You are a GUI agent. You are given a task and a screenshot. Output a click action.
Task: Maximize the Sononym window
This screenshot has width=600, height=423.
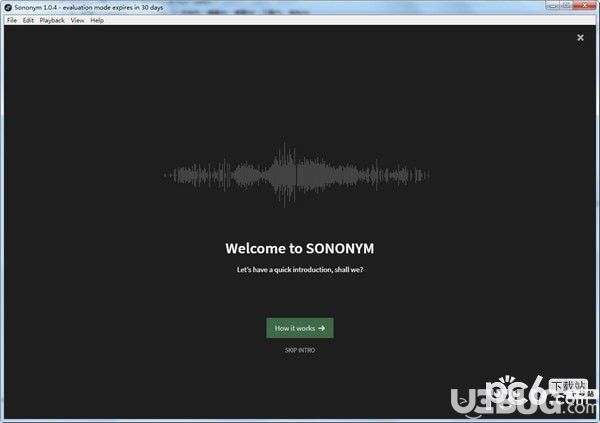coord(566,5)
